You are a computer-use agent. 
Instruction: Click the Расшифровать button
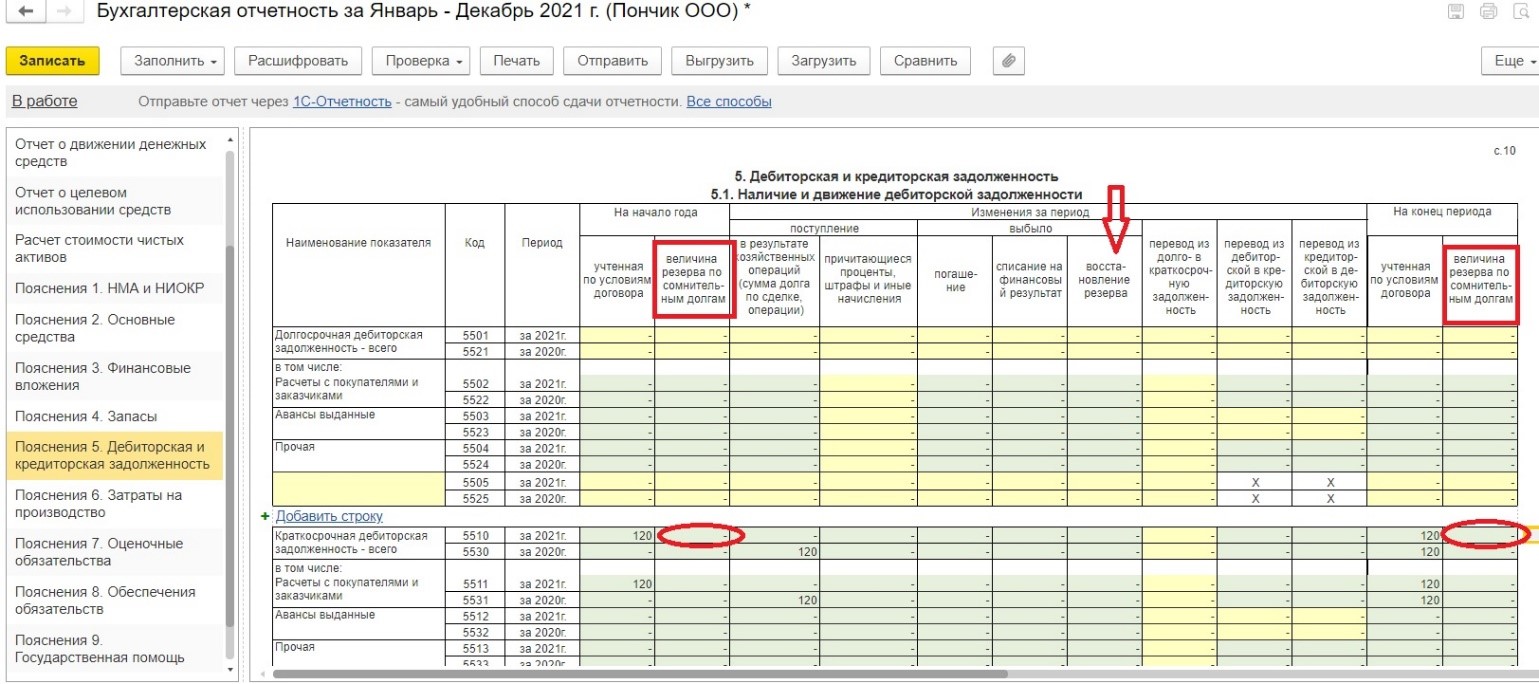(x=298, y=61)
